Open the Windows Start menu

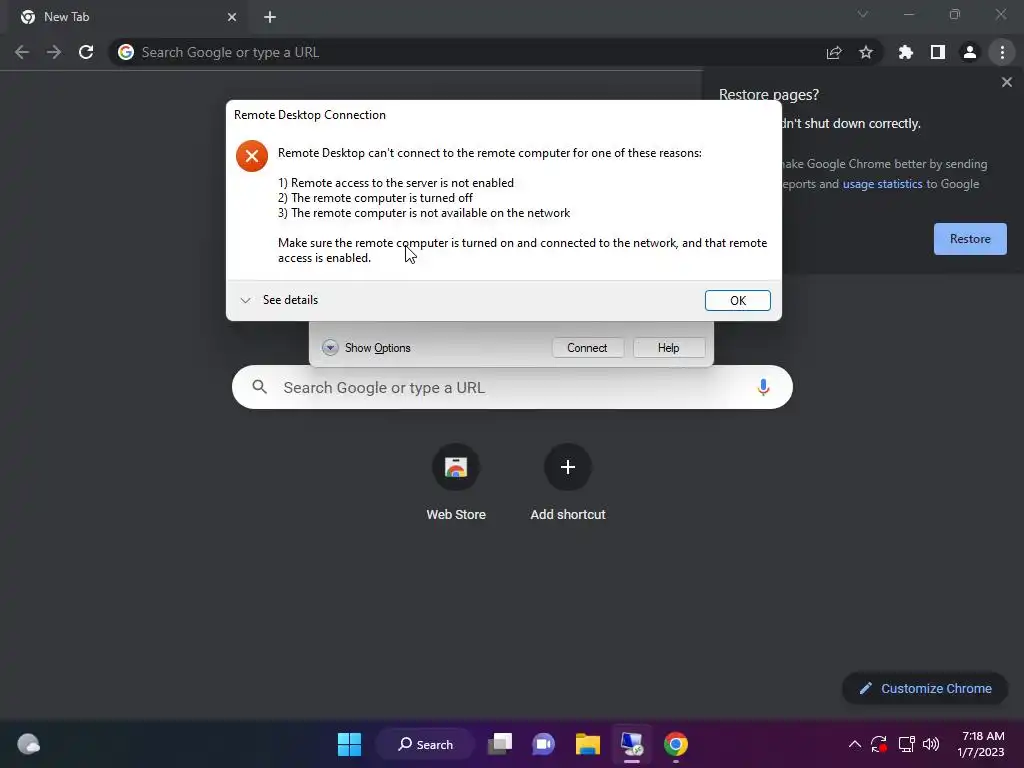349,744
